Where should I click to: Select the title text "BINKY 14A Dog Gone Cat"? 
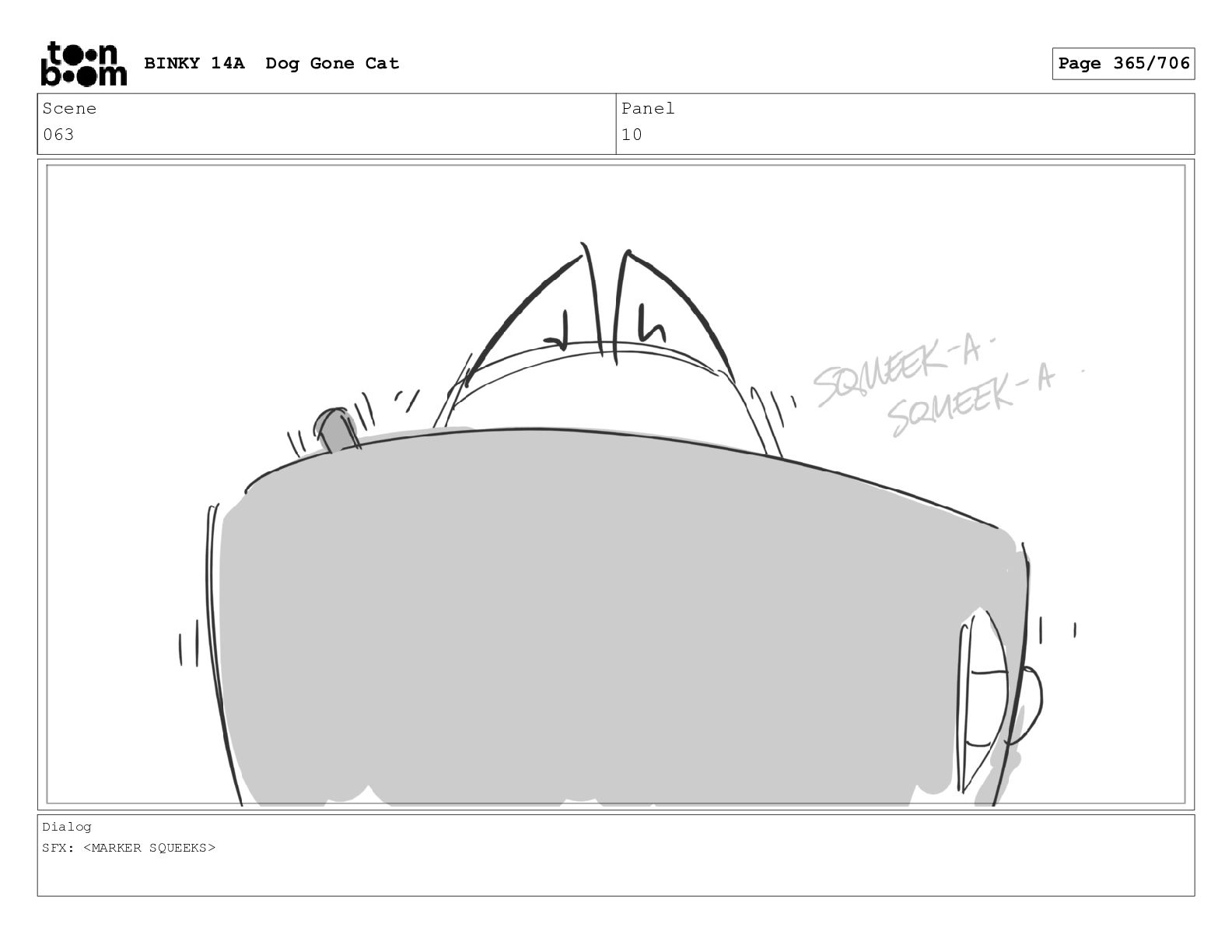271,64
